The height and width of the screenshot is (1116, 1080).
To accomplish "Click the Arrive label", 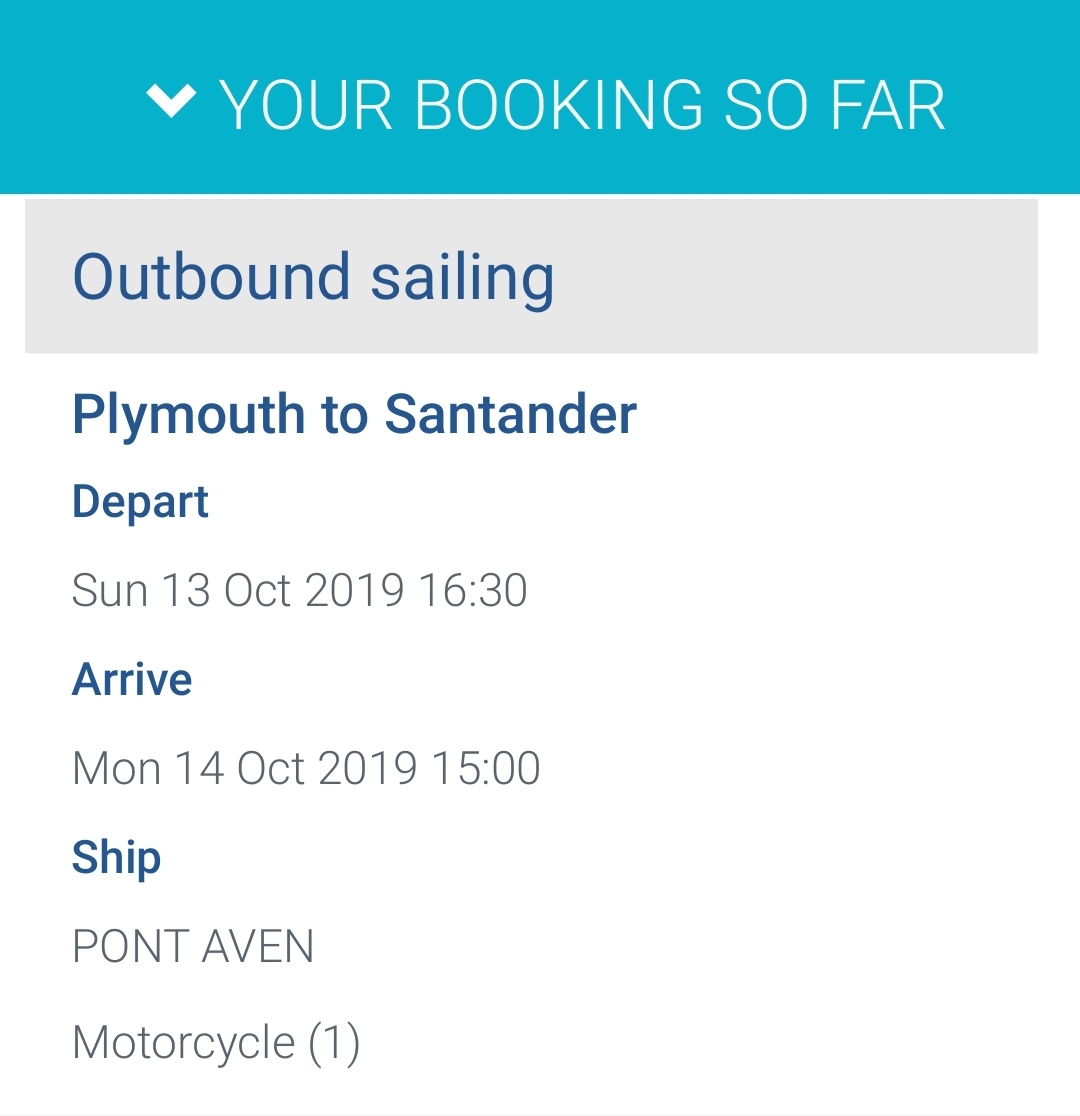I will click(x=132, y=679).
